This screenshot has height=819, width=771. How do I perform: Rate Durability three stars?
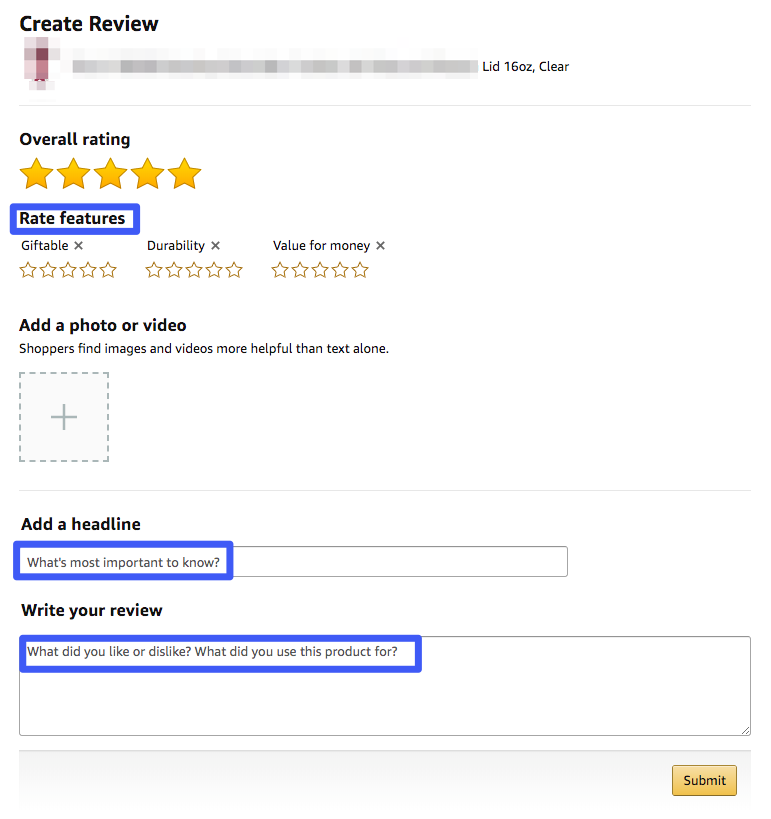[194, 270]
